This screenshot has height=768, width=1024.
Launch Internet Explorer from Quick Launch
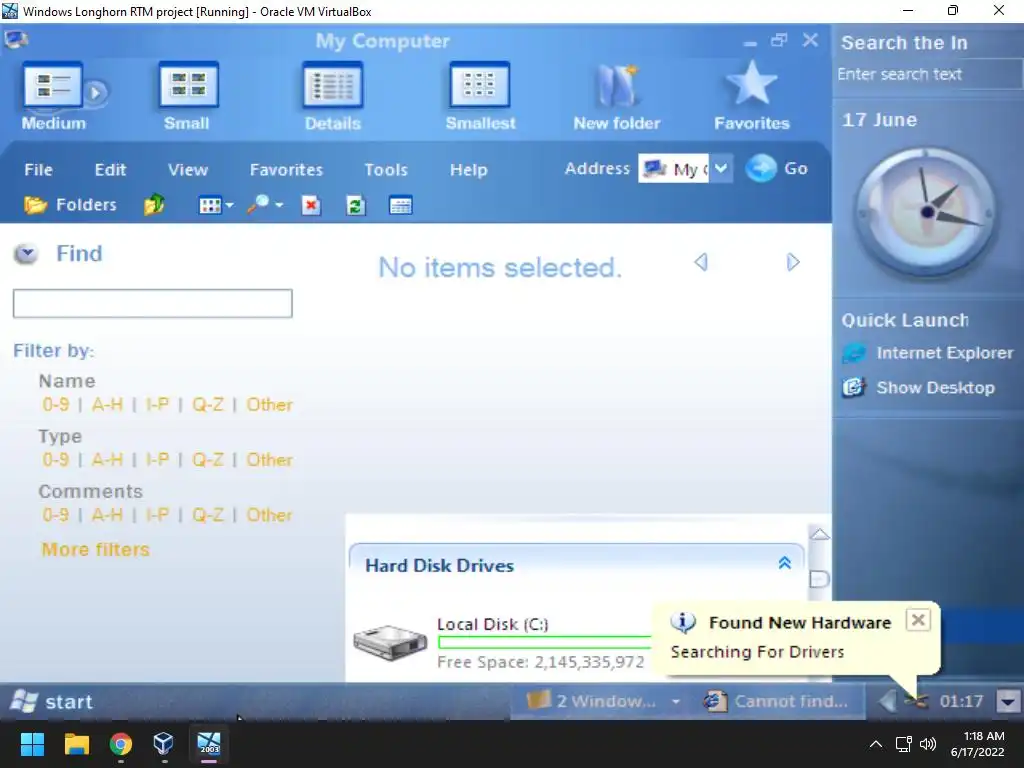[x=927, y=353]
